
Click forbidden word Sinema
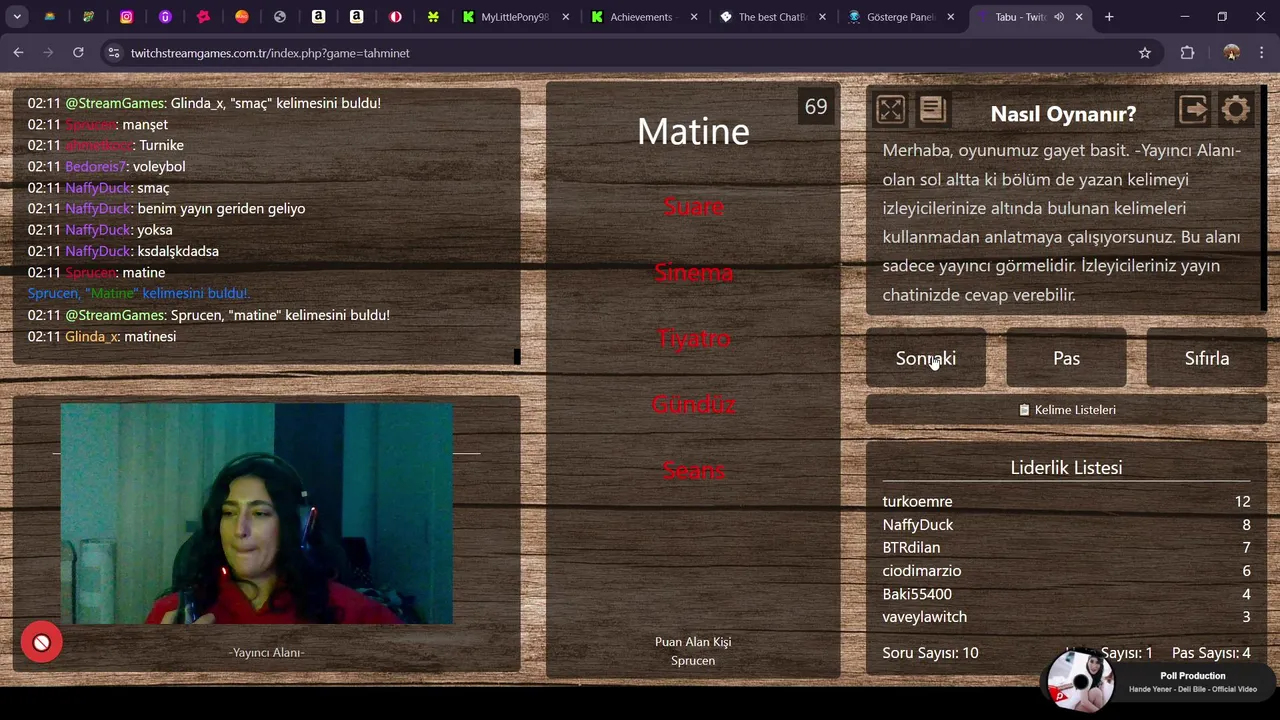[x=693, y=273]
